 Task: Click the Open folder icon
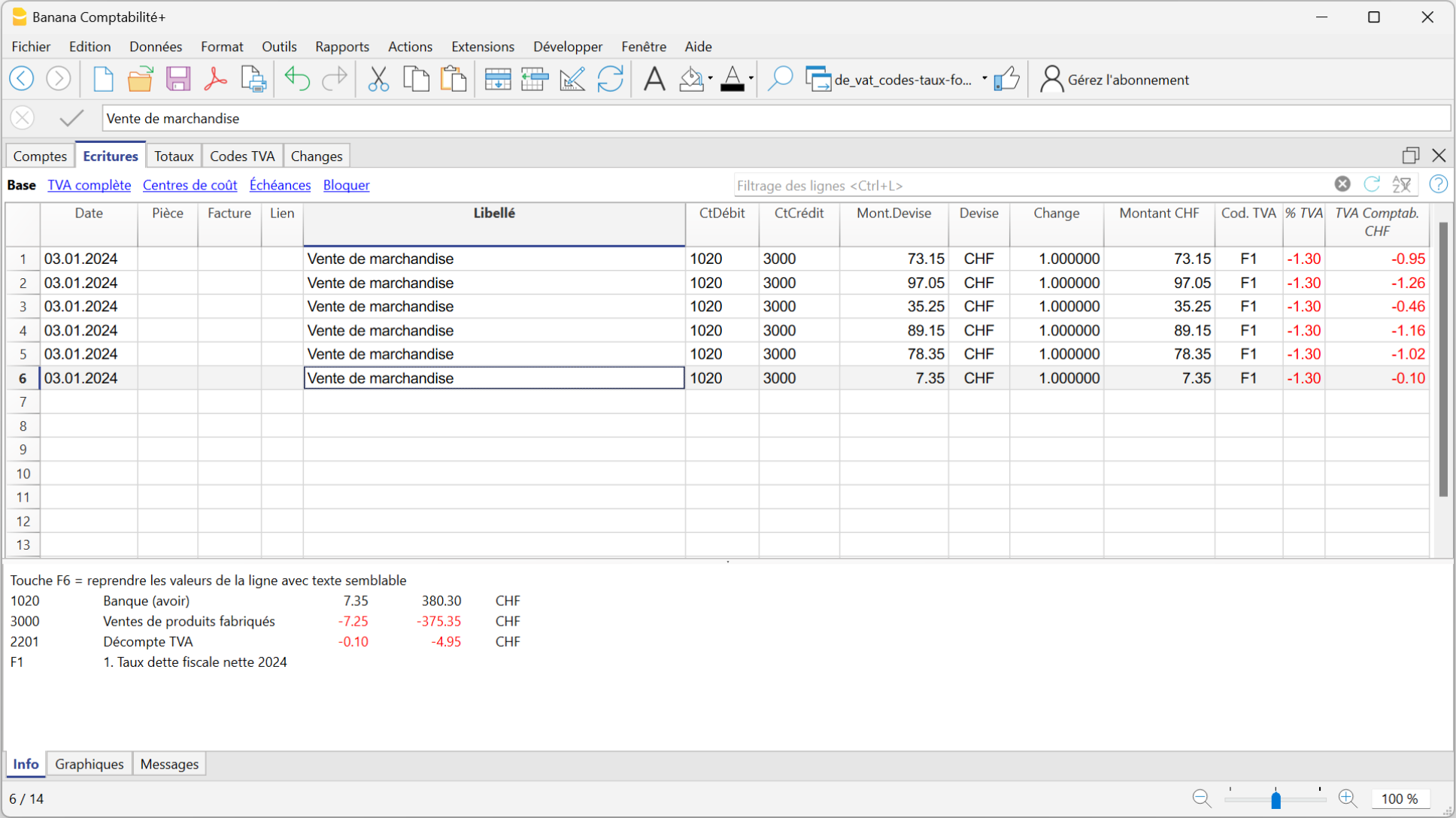tap(140, 79)
